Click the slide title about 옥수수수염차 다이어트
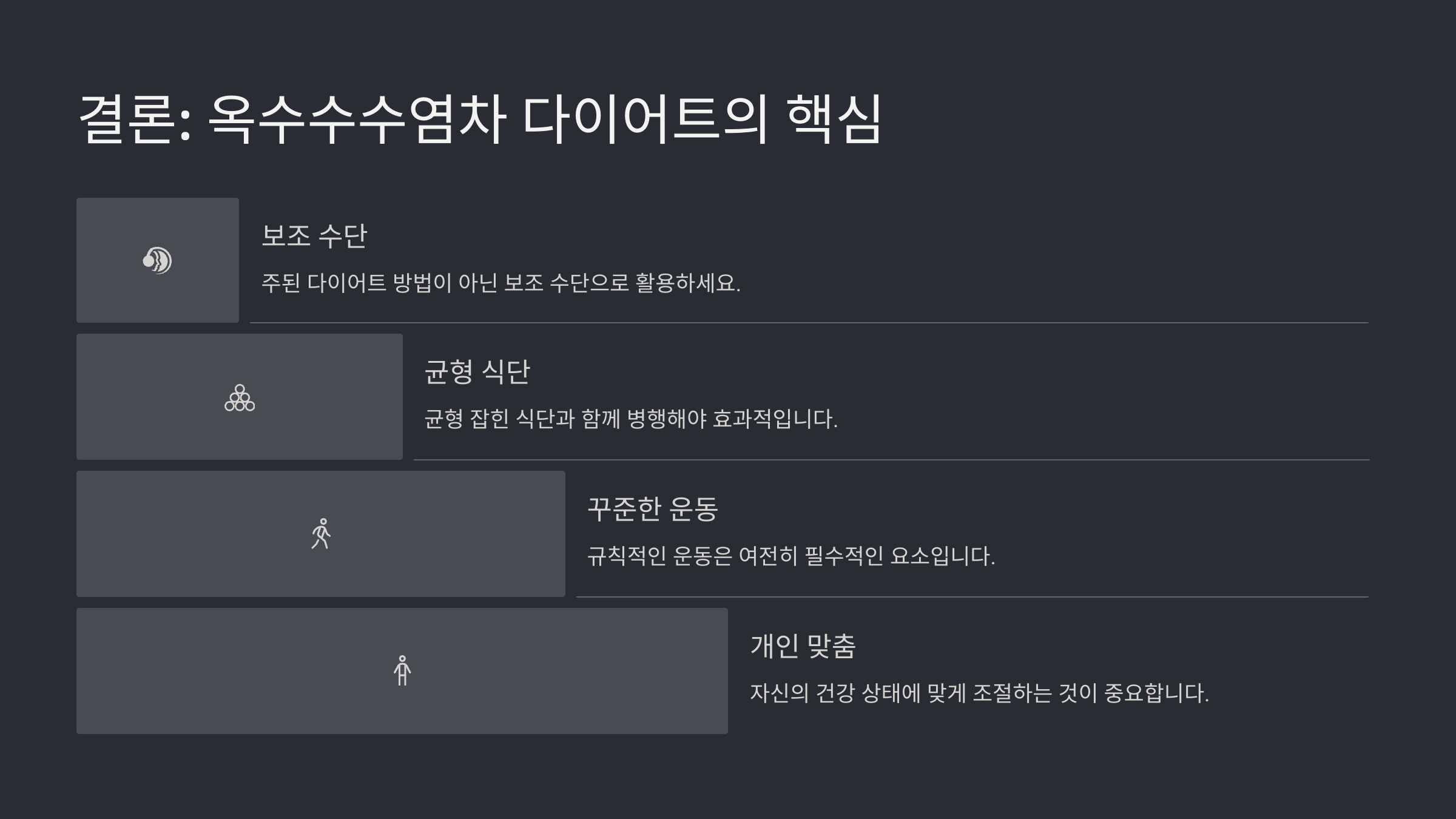The width and height of the screenshot is (1456, 819). 480,119
